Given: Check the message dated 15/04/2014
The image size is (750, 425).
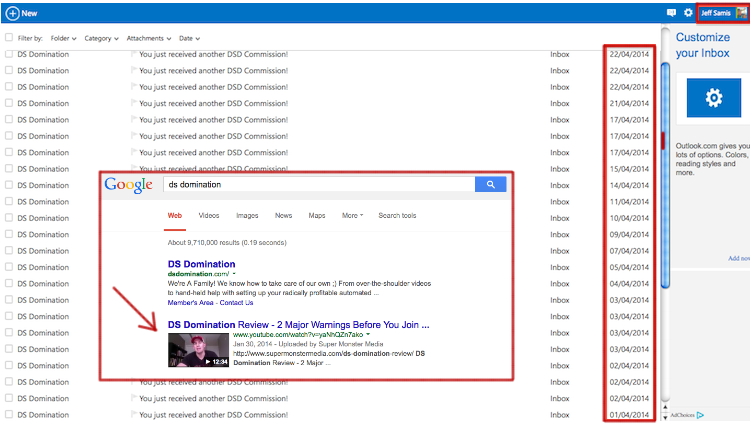Looking at the screenshot, I should point(9,168).
